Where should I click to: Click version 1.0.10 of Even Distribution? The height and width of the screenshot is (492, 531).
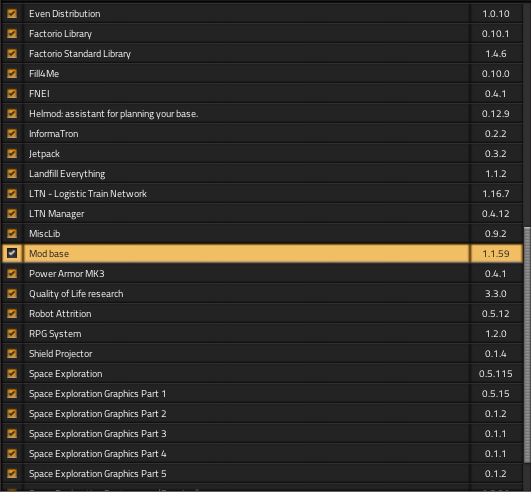click(496, 14)
